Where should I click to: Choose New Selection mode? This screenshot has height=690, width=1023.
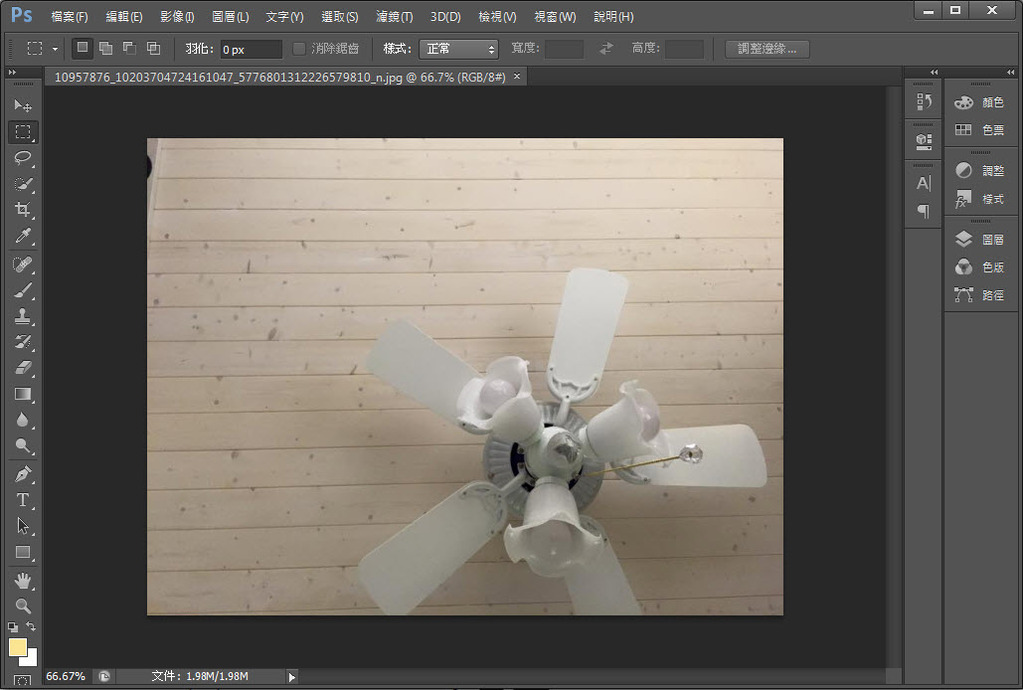coord(82,48)
